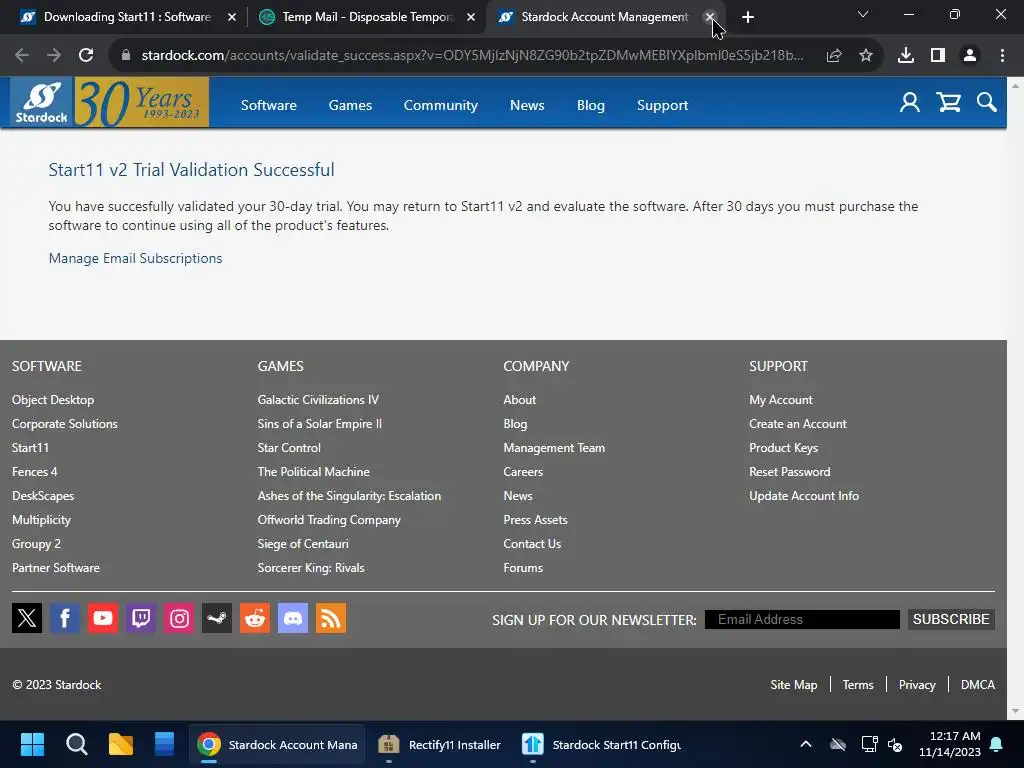Share this page via the share icon
This screenshot has height=768, width=1024.
click(x=834, y=56)
